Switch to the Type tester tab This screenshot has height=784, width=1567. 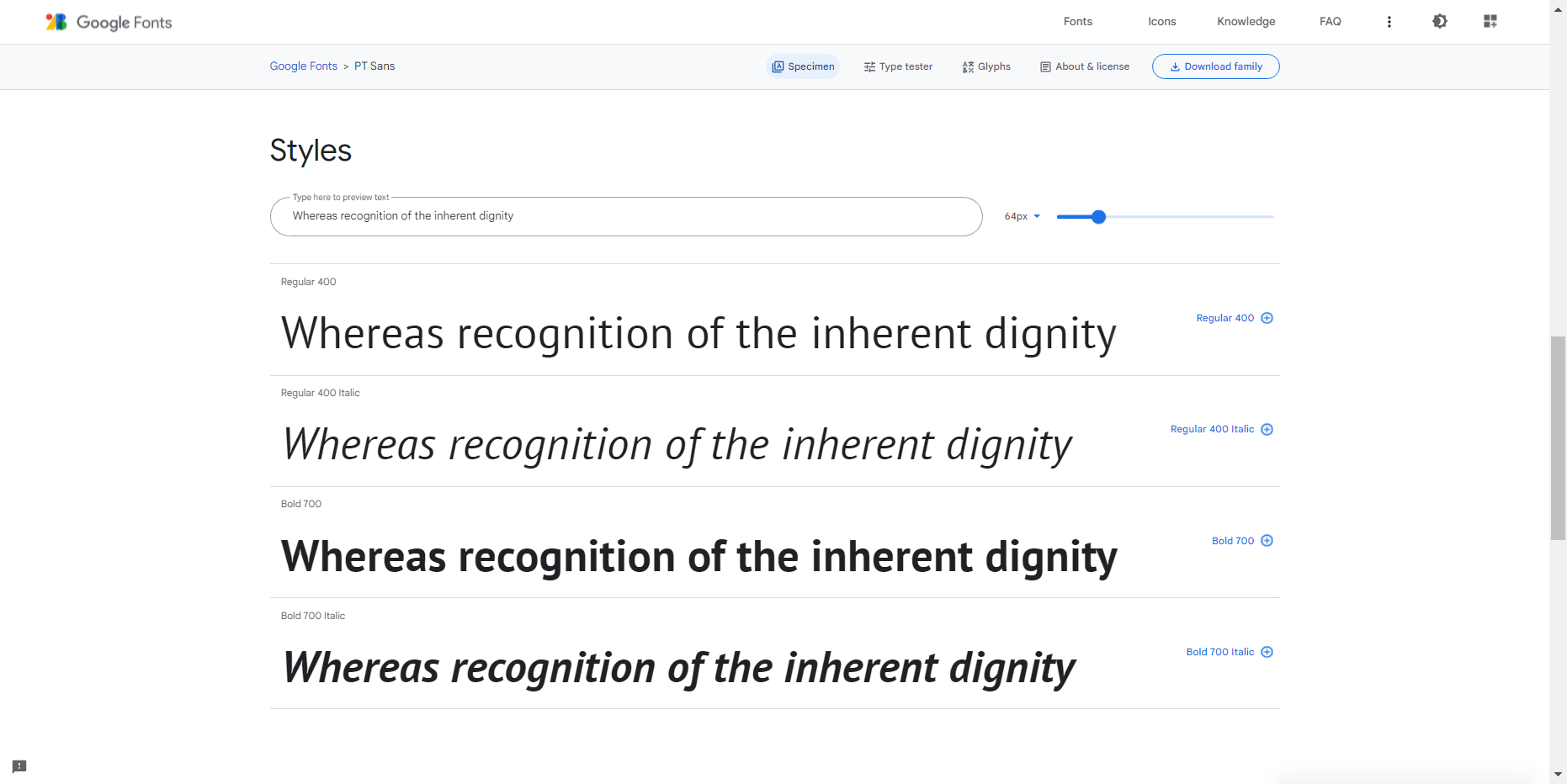click(898, 66)
